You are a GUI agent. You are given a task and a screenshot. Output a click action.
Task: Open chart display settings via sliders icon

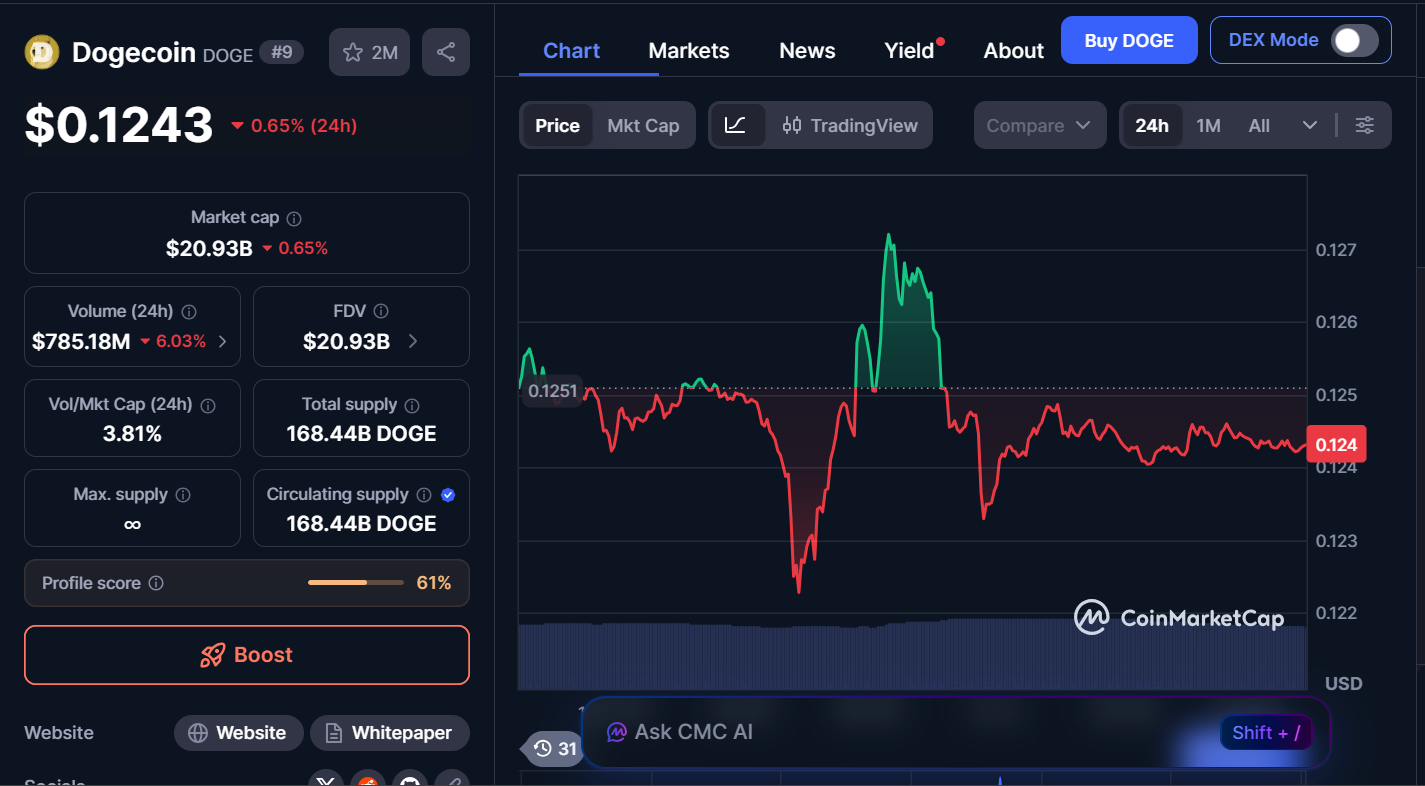[1365, 125]
